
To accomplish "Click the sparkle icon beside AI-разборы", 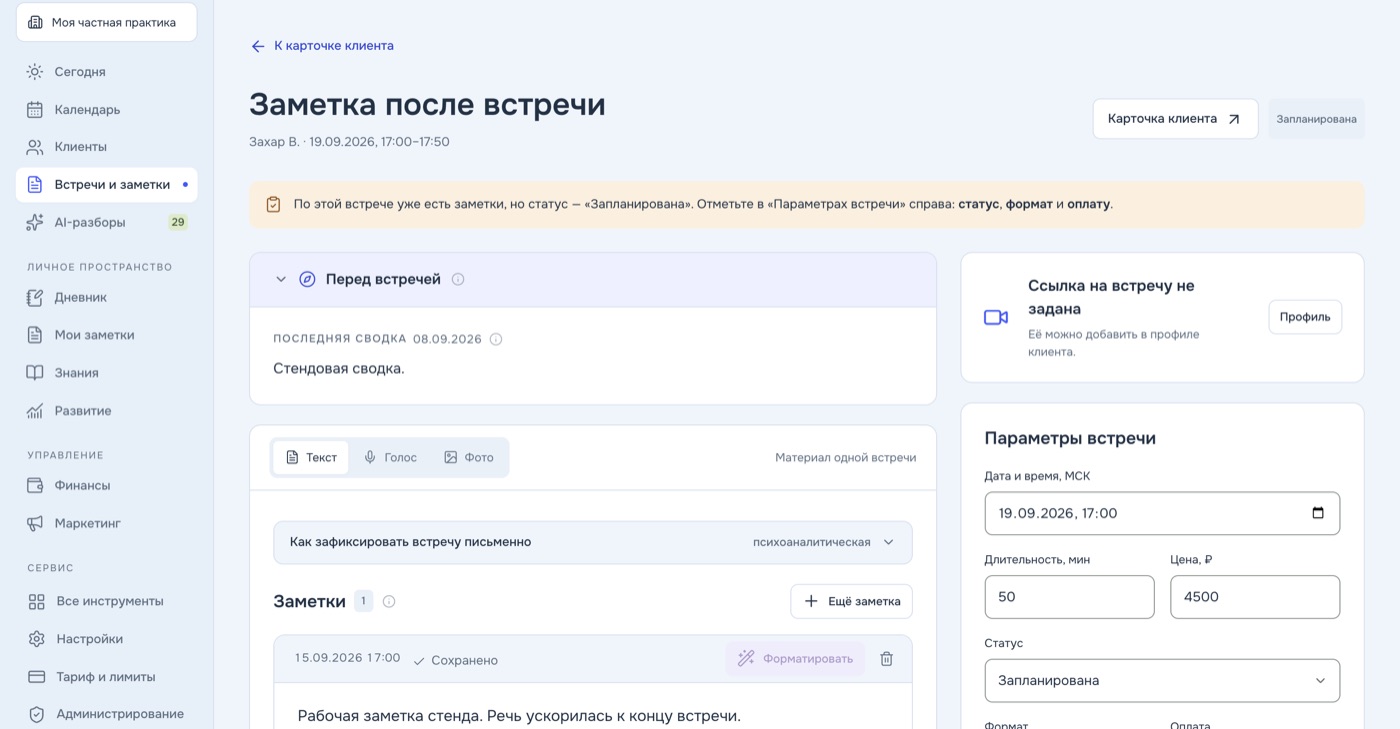I will pos(35,222).
